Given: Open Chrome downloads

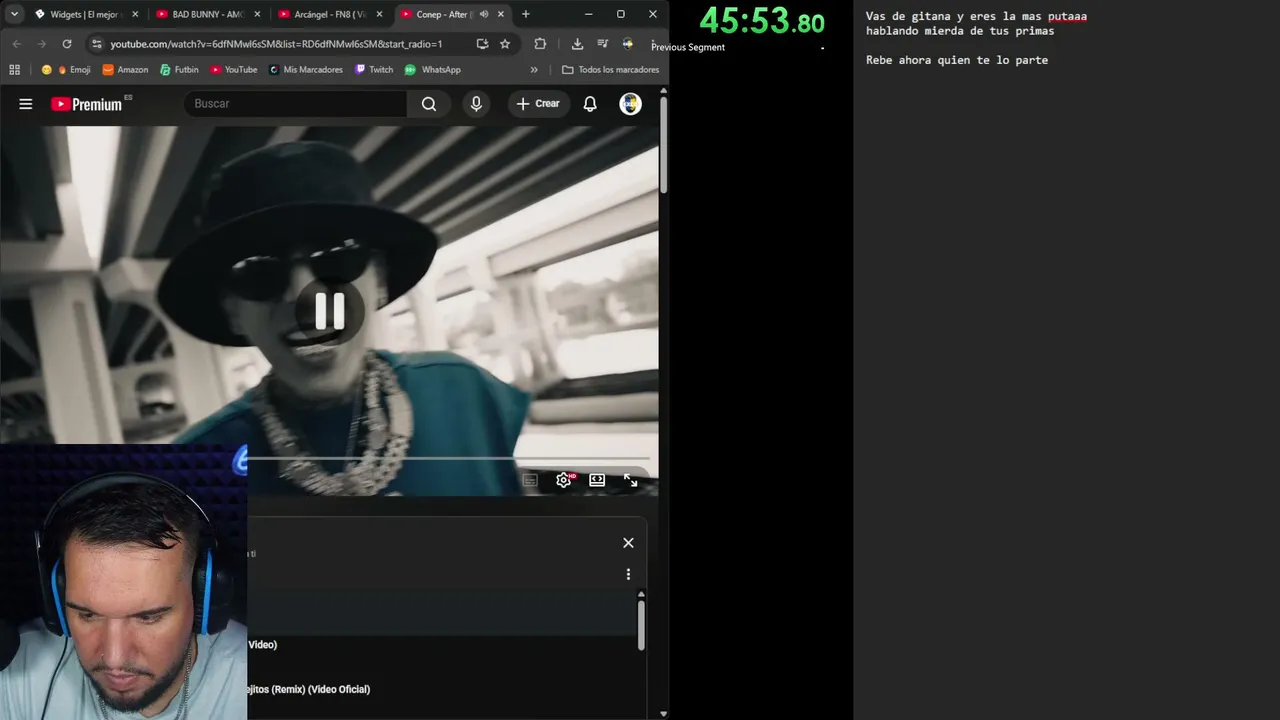Looking at the screenshot, I should pos(577,44).
